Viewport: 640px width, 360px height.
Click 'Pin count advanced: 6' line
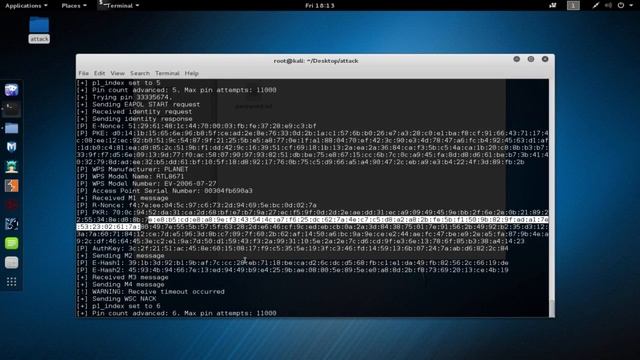pos(176,313)
